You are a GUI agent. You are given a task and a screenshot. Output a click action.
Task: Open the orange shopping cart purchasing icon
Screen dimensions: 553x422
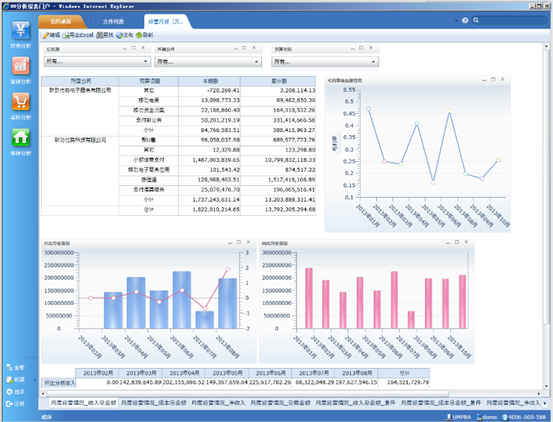click(x=21, y=102)
